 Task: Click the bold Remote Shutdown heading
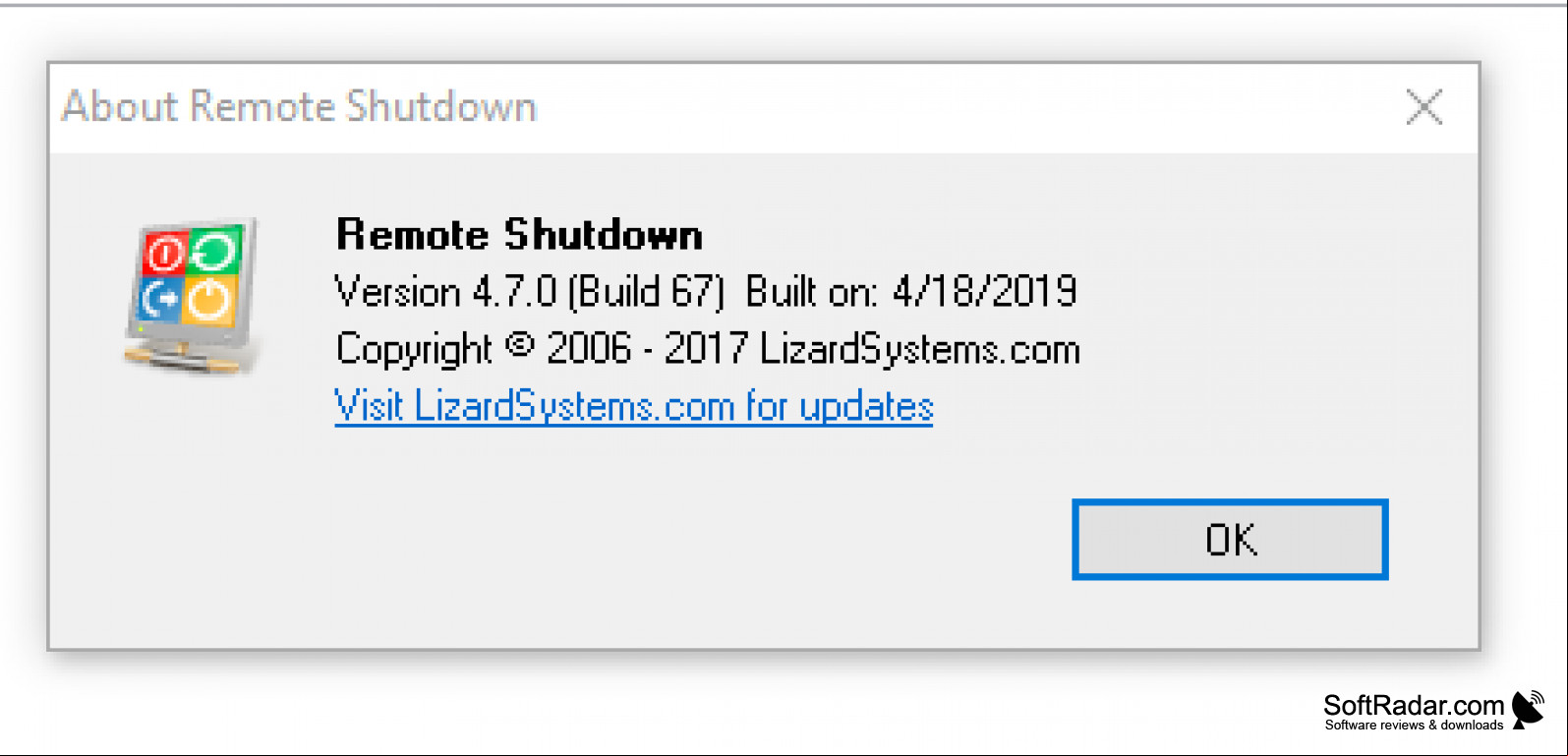click(x=519, y=236)
